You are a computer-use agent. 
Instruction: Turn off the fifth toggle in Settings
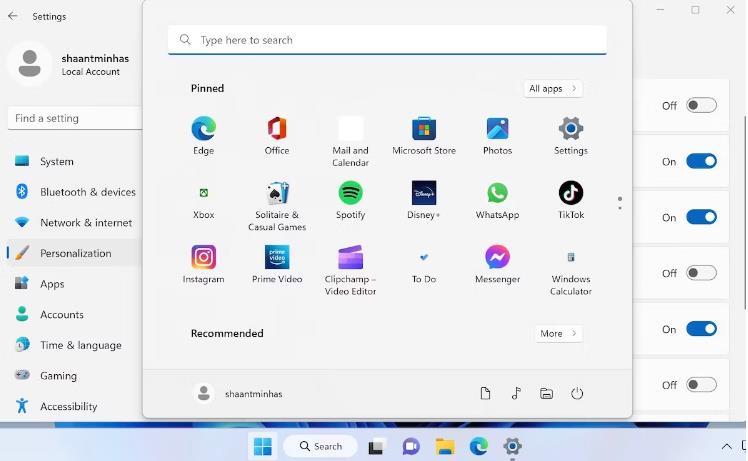click(701, 329)
